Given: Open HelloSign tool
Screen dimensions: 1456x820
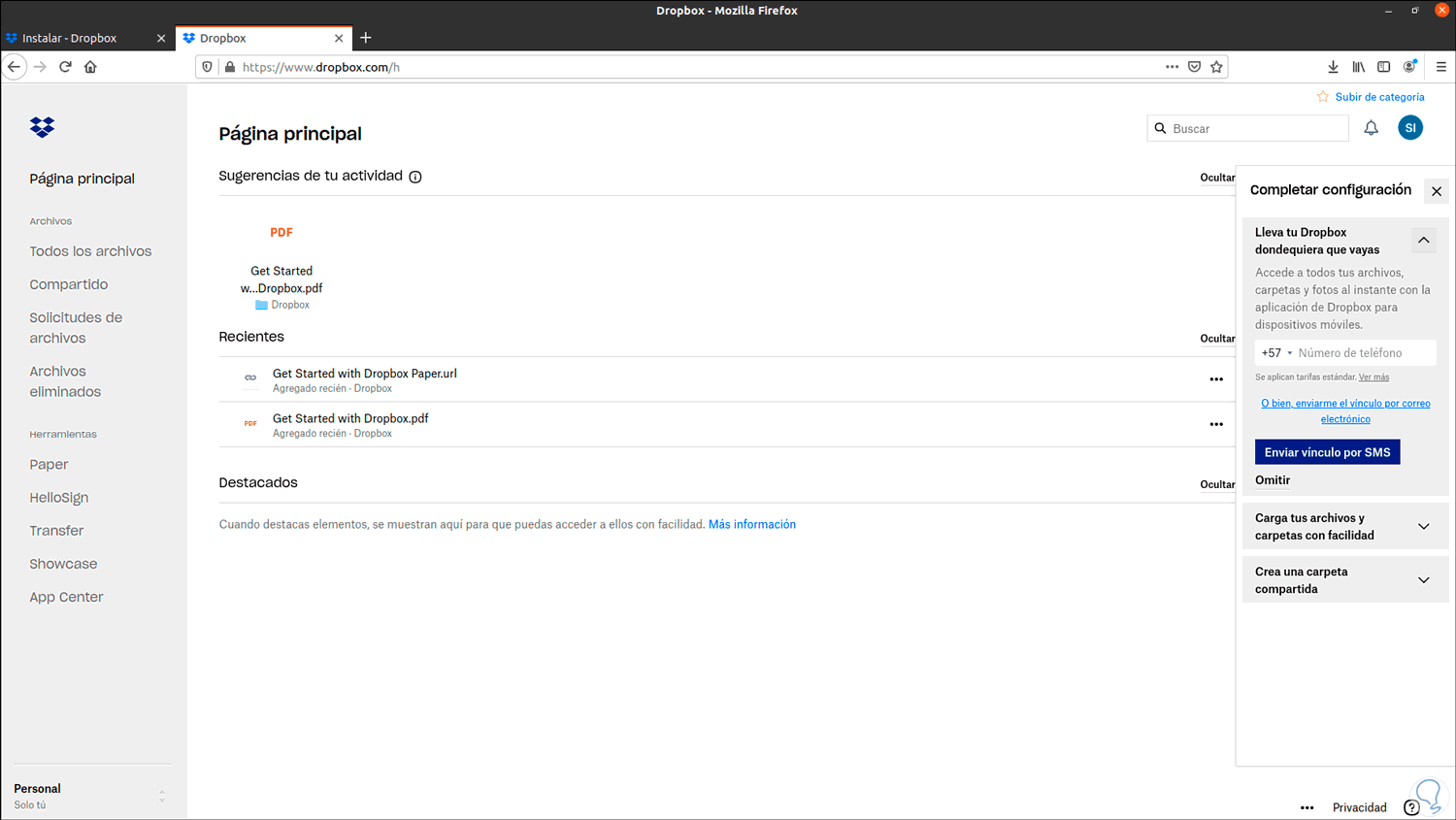Looking at the screenshot, I should point(59,498).
